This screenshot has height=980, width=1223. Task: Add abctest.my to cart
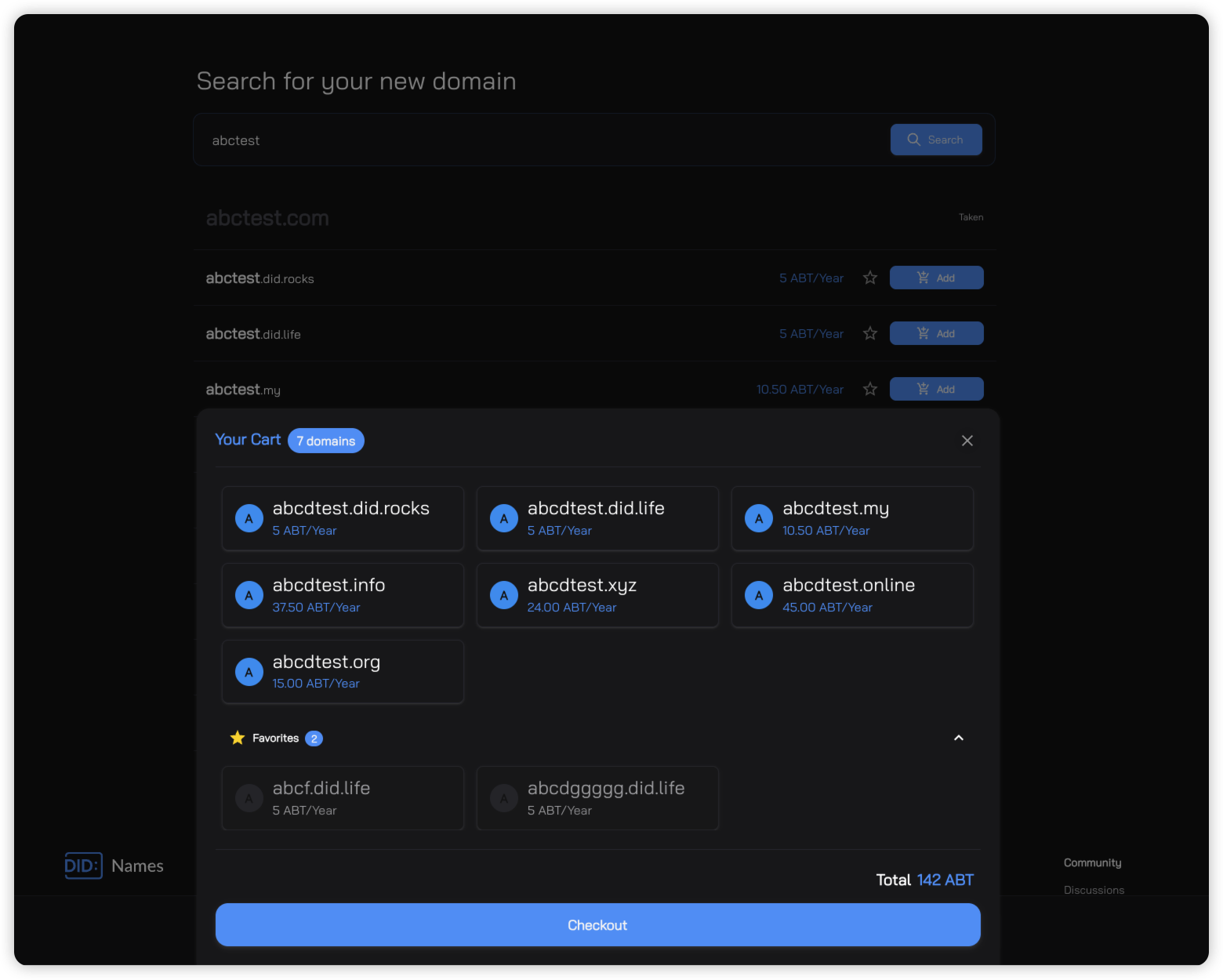(936, 390)
